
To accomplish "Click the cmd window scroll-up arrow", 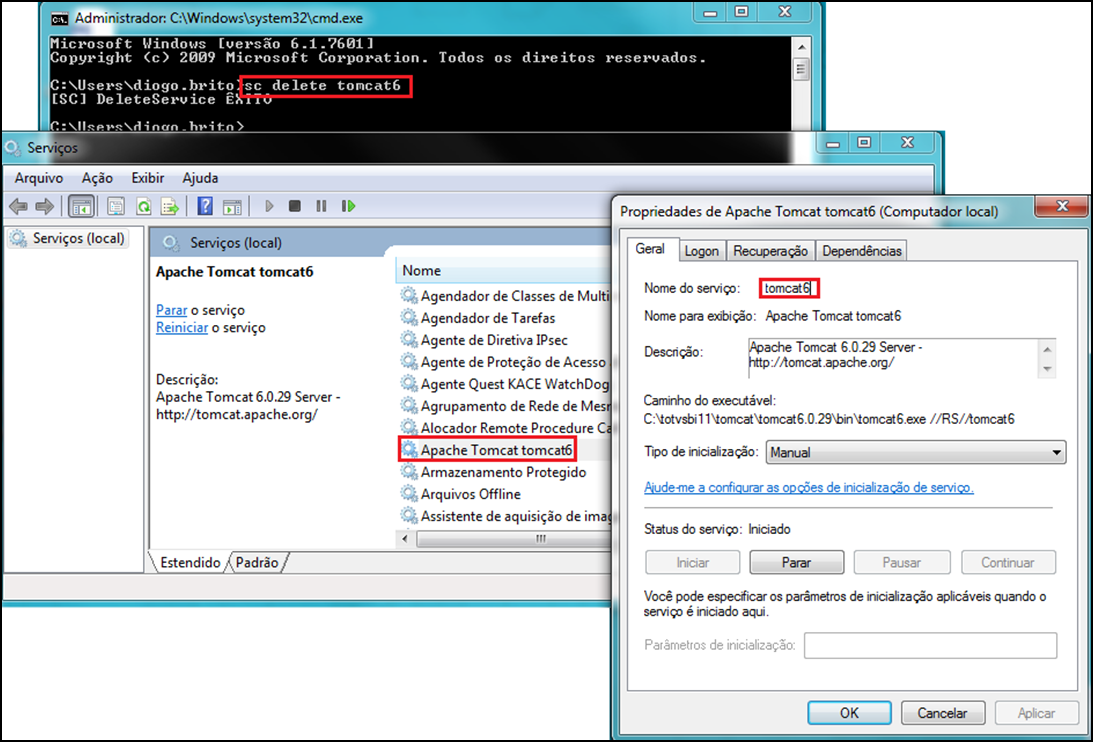I will tap(801, 47).
